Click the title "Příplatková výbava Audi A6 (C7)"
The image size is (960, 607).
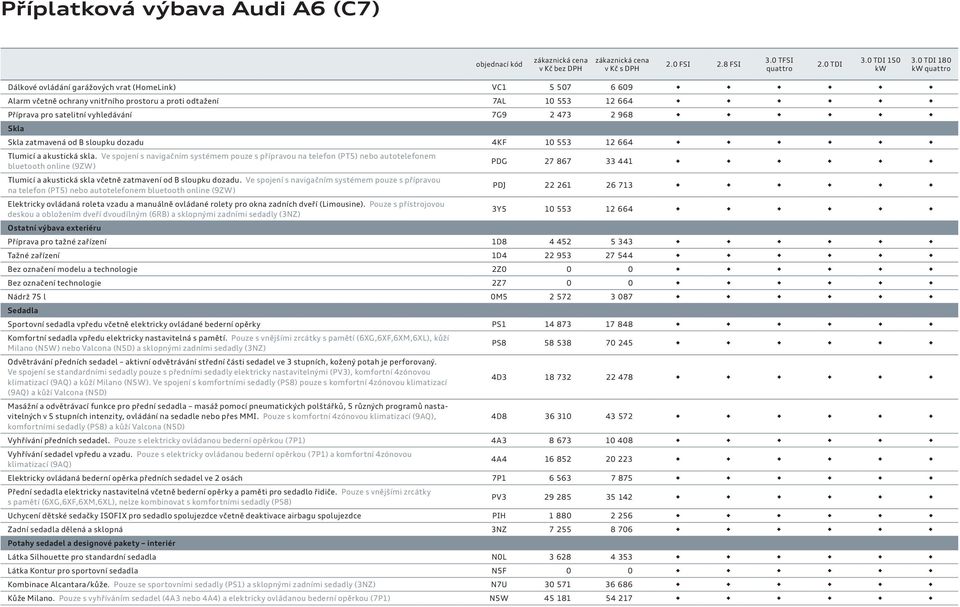[190, 10]
